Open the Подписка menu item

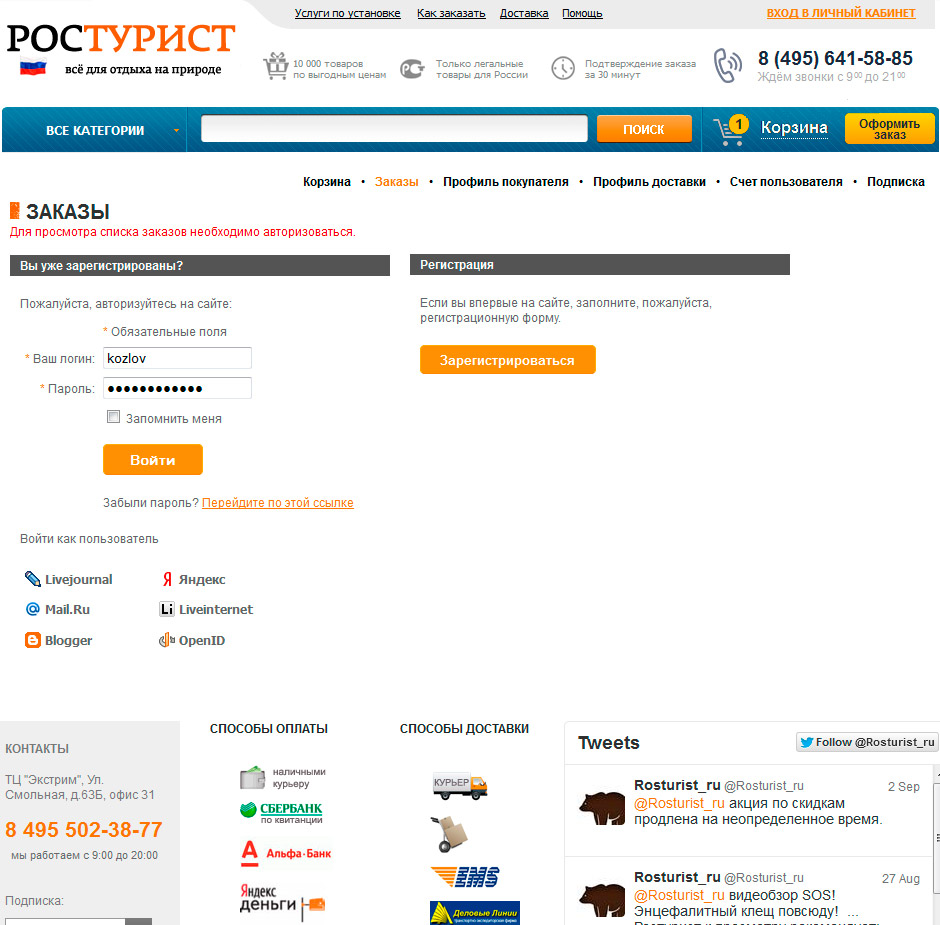tap(896, 182)
